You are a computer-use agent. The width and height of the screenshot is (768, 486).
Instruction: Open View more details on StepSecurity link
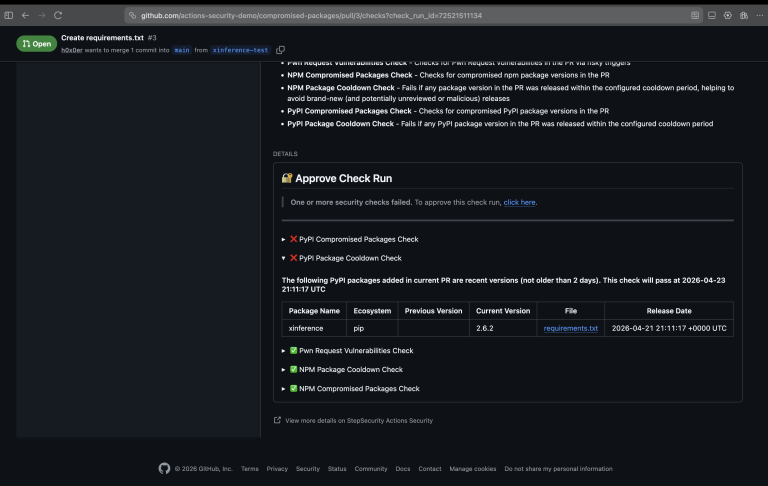(x=359, y=420)
